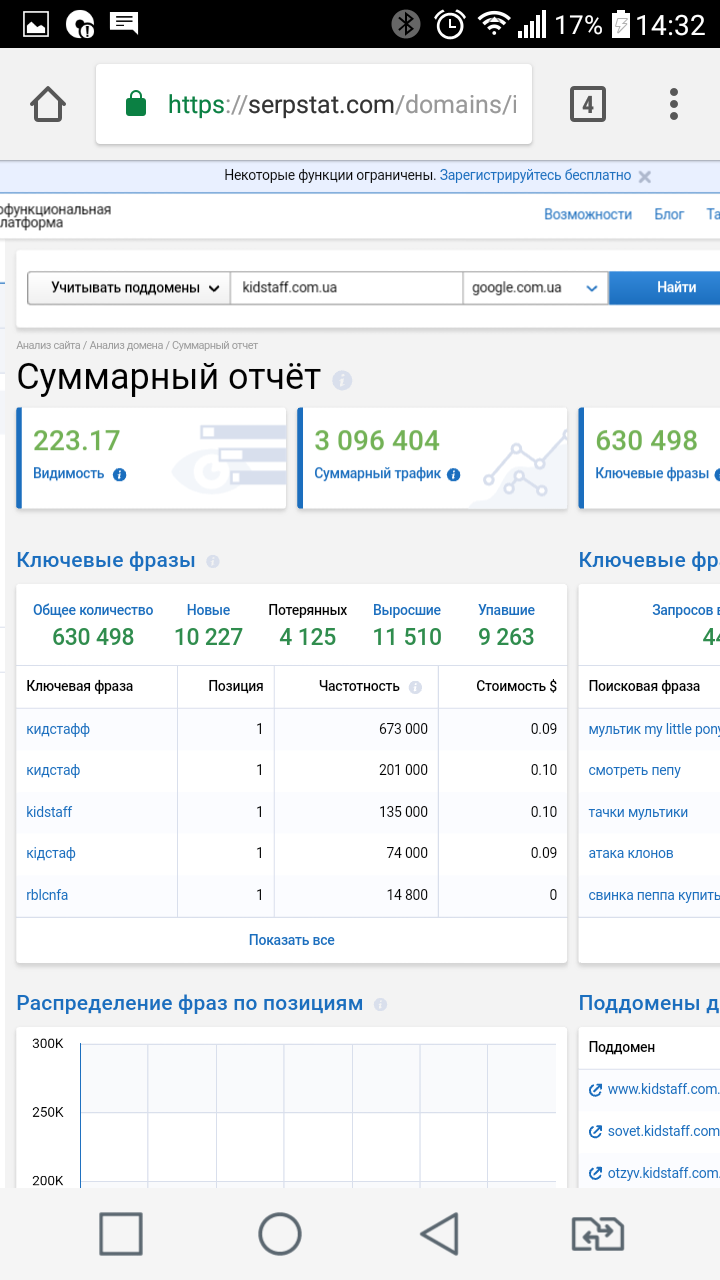Viewport: 720px width, 1280px height.
Task: Tap the green padlock security icon
Action: tap(135, 104)
